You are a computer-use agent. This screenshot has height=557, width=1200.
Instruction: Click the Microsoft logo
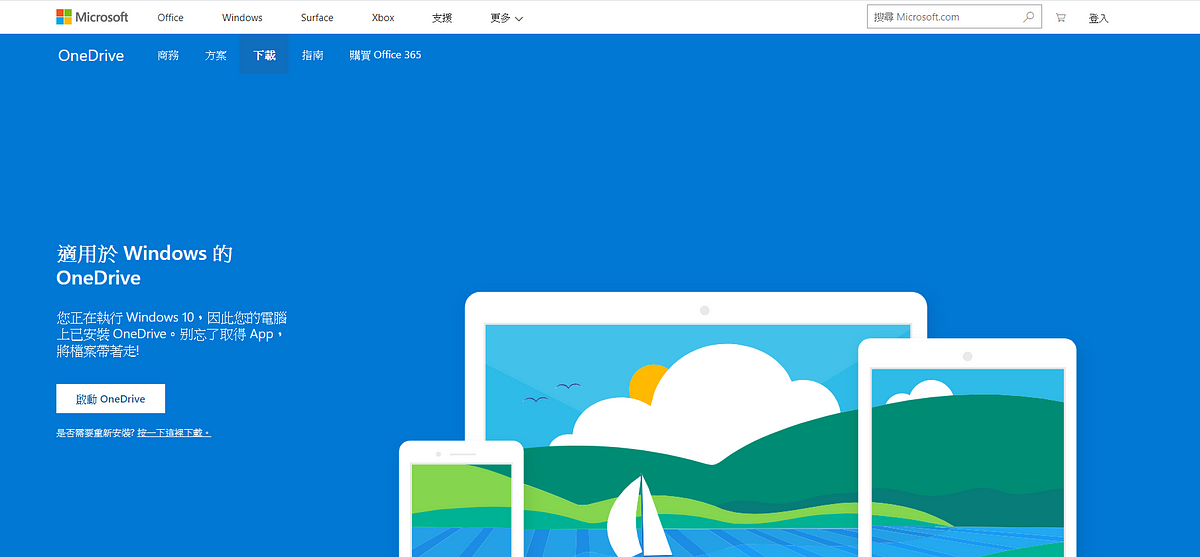click(x=92, y=17)
